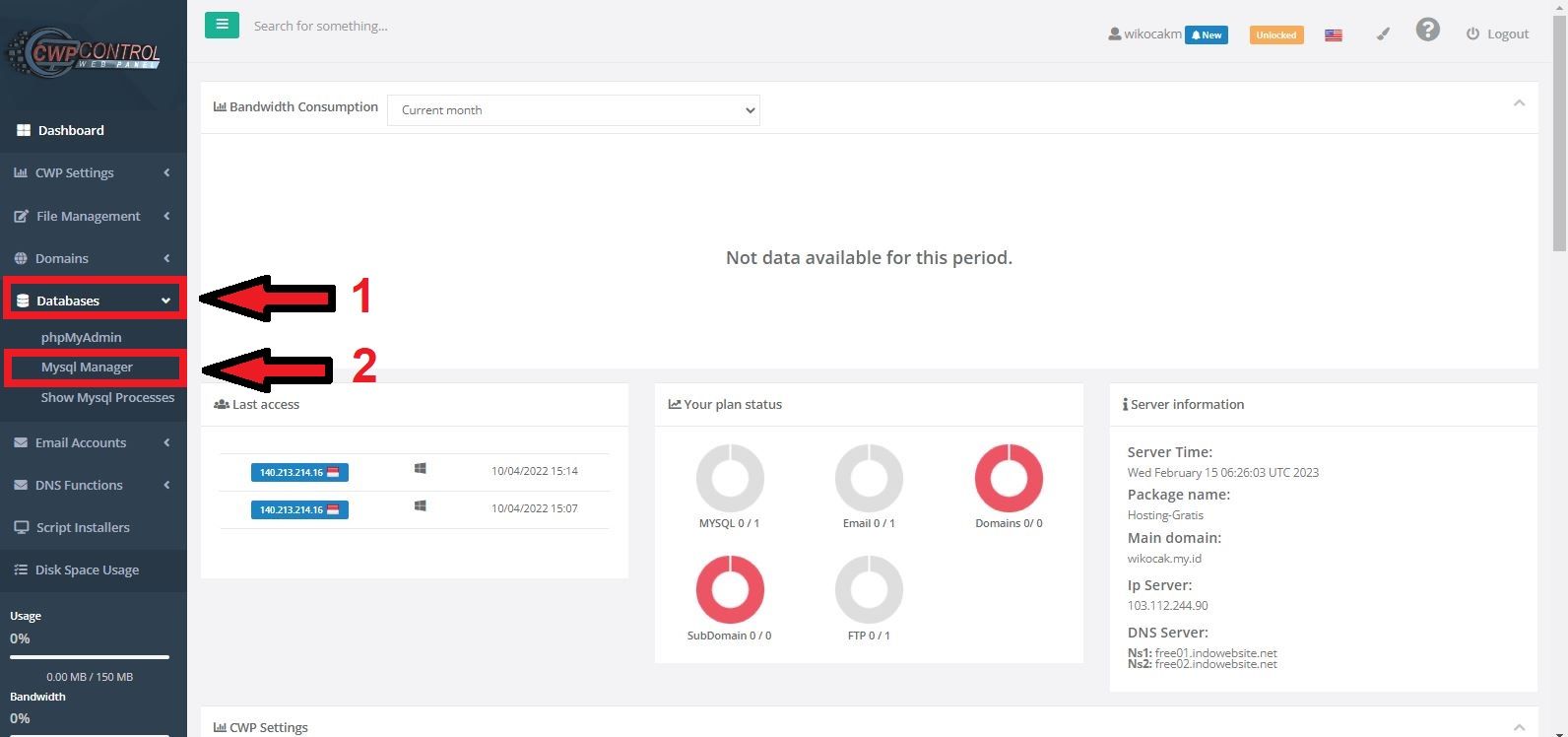Screen dimensions: 1568x737
Task: Open Mysql Manager from Databases submenu
Action: pos(87,367)
